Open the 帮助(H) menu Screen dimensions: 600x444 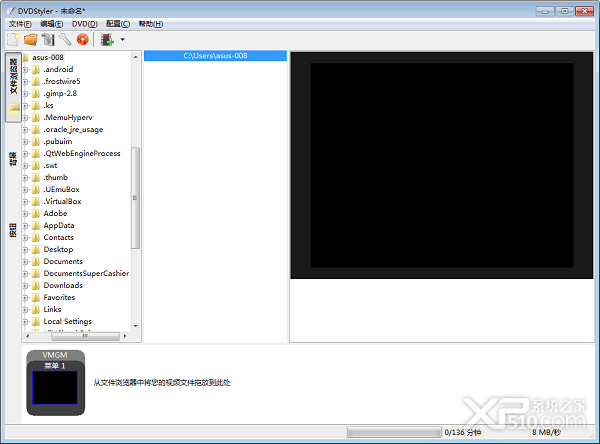(x=151, y=24)
